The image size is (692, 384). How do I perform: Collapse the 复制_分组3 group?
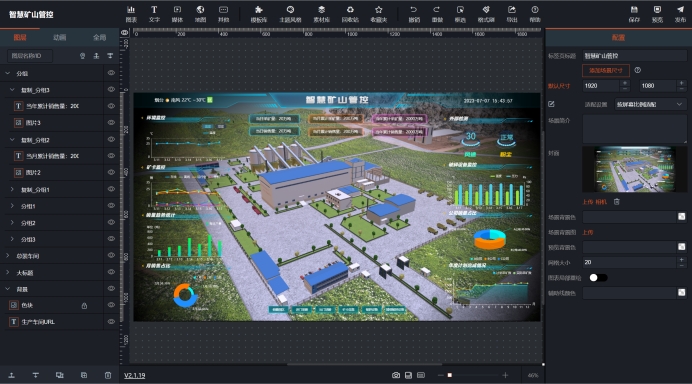click(12, 90)
